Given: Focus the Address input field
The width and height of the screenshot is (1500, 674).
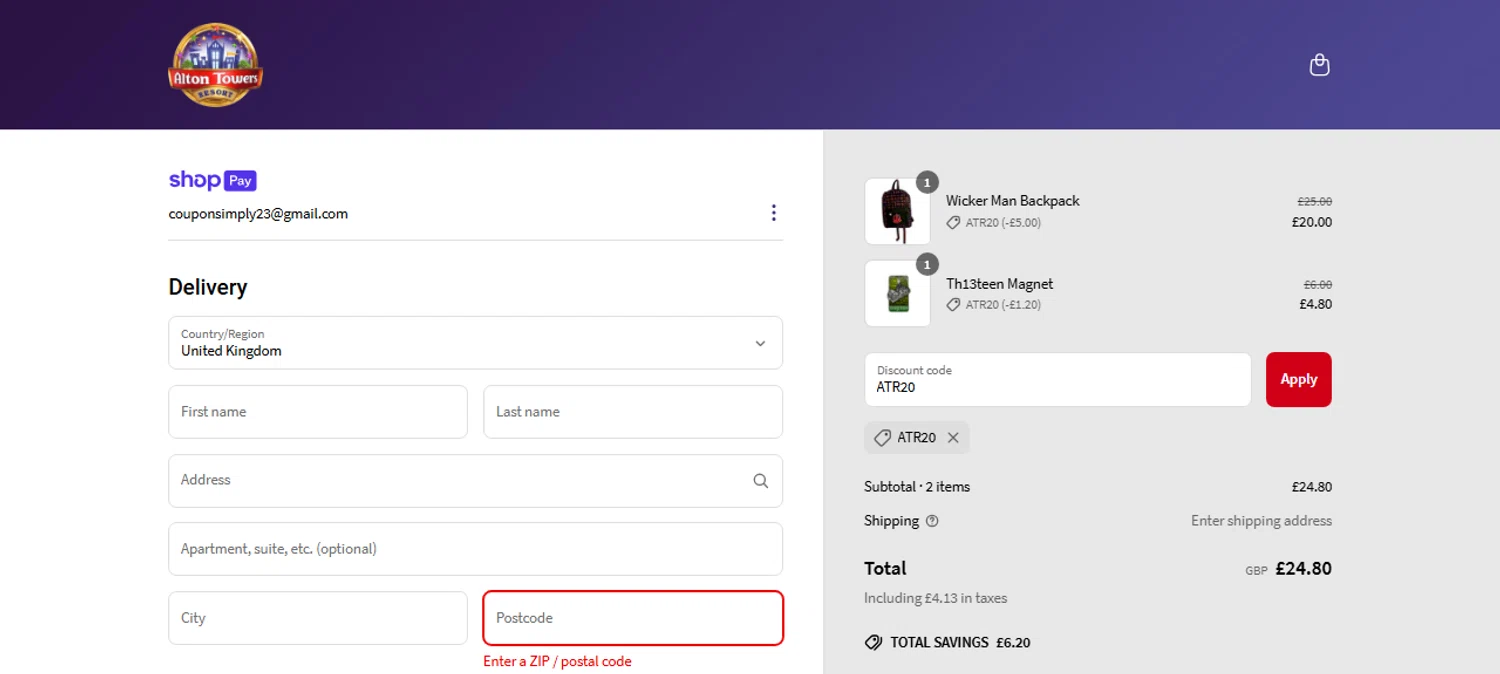Looking at the screenshot, I should [x=475, y=481].
